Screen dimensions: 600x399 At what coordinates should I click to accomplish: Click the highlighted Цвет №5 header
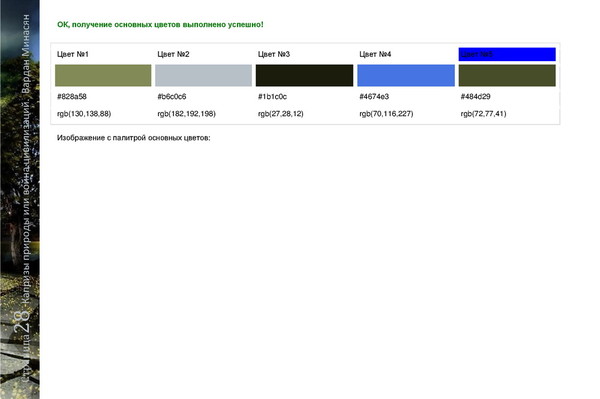507,54
